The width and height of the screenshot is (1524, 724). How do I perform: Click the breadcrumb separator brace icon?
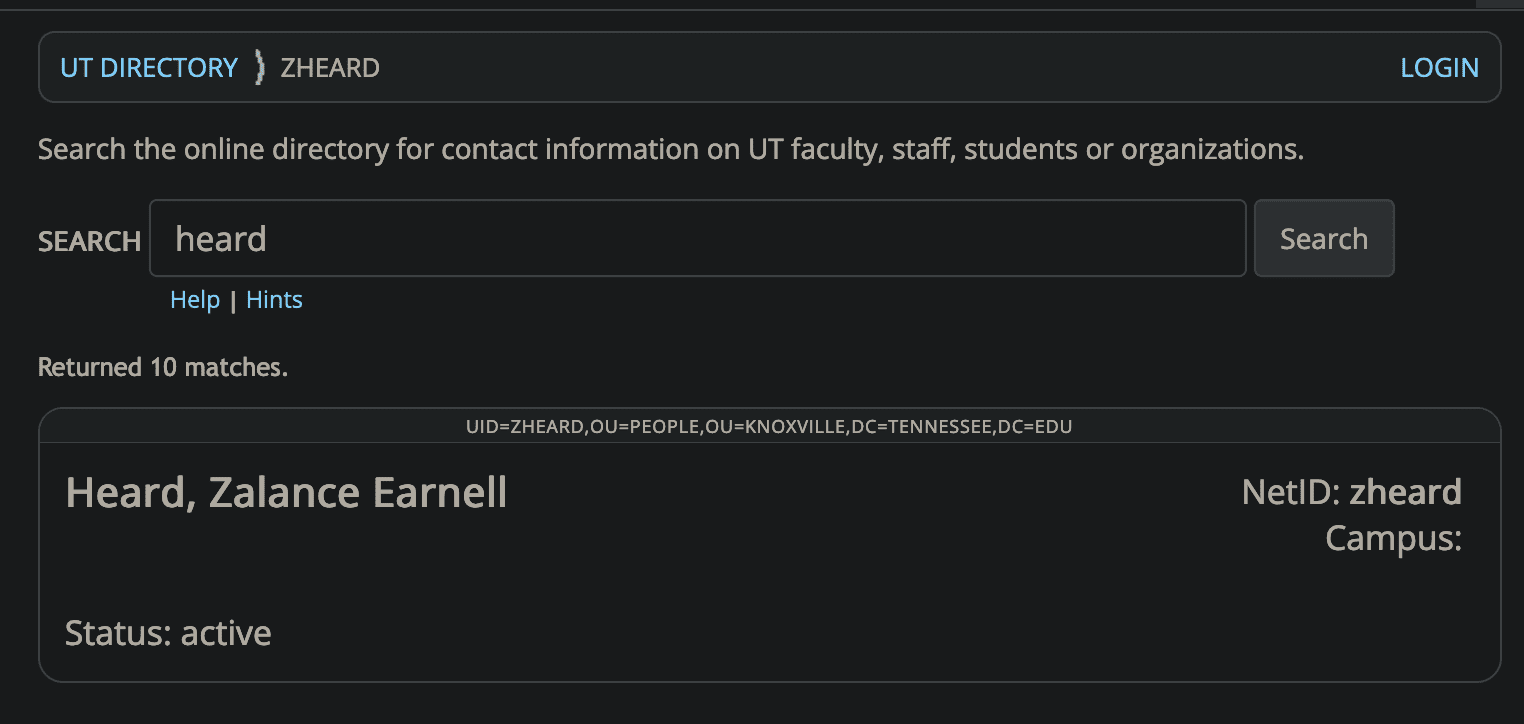click(x=260, y=68)
